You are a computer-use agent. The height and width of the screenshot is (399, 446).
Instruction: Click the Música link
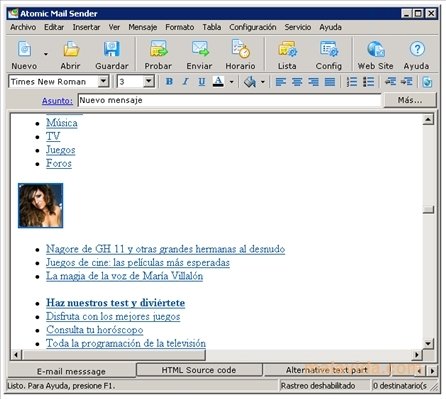click(x=62, y=123)
